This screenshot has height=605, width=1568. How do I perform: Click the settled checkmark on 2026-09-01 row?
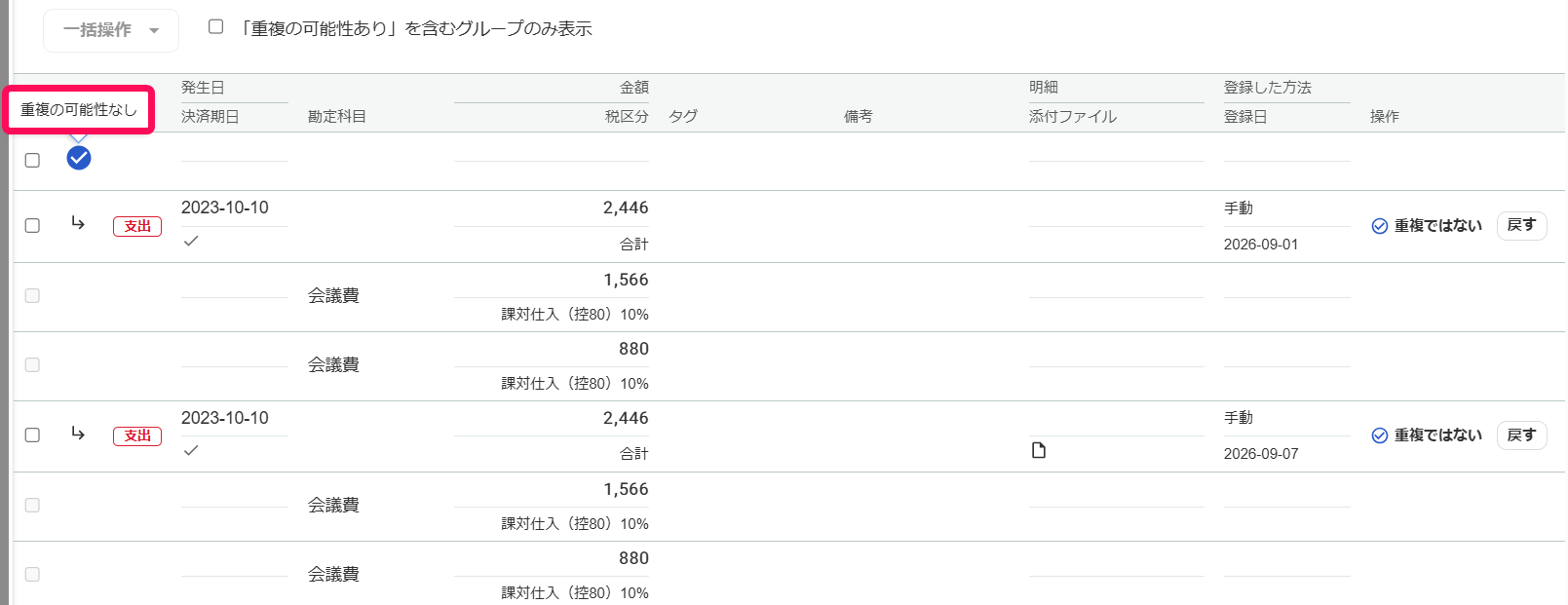coord(191,241)
